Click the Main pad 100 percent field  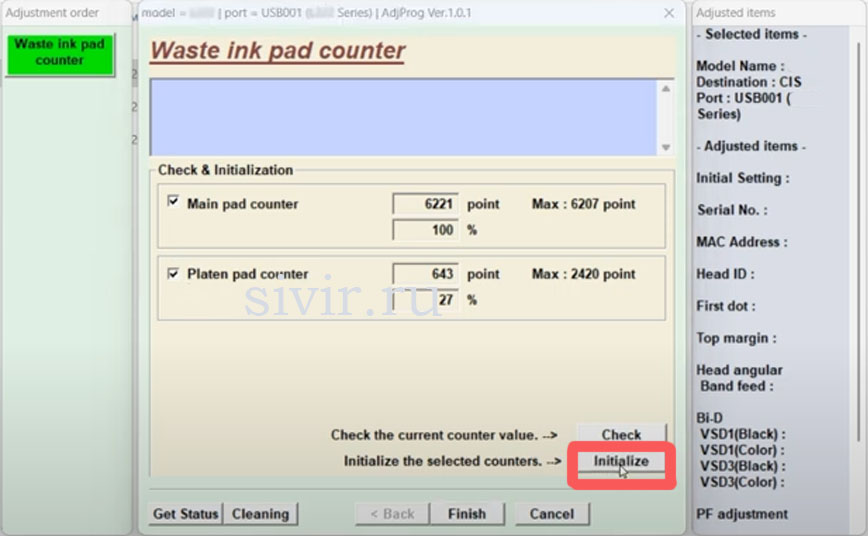(x=426, y=230)
